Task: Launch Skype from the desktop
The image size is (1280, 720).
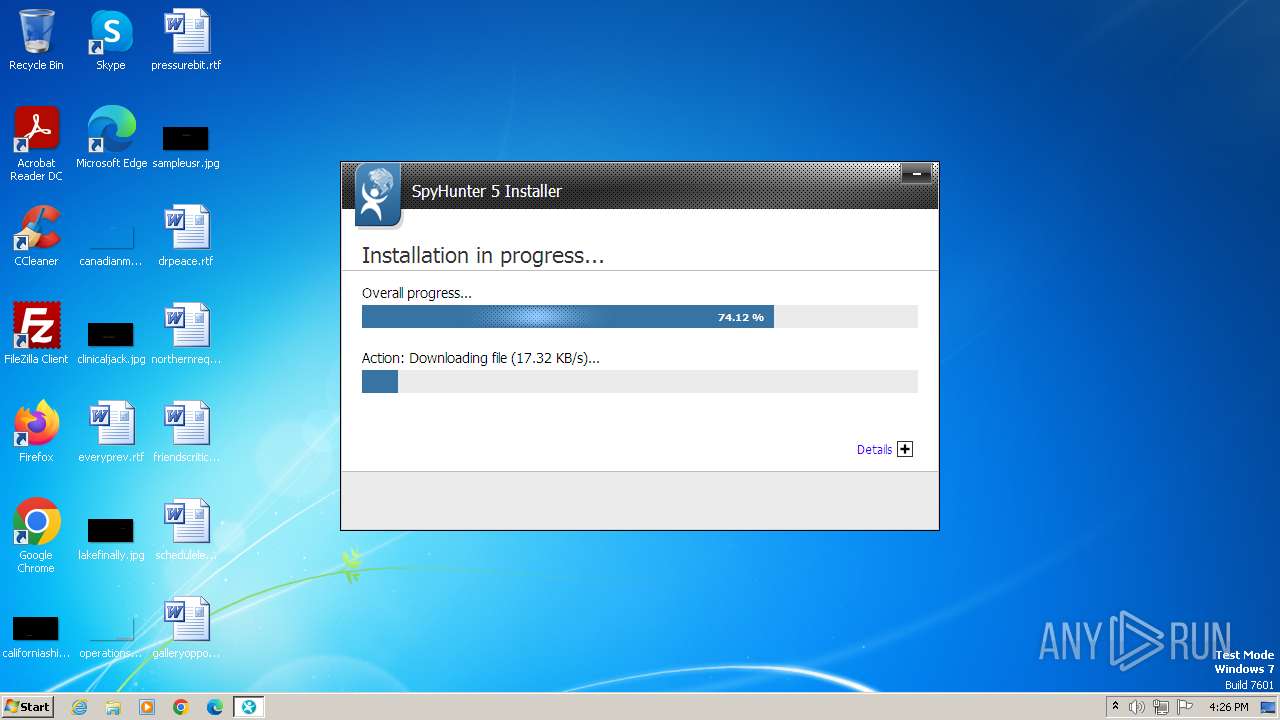Action: tap(111, 41)
